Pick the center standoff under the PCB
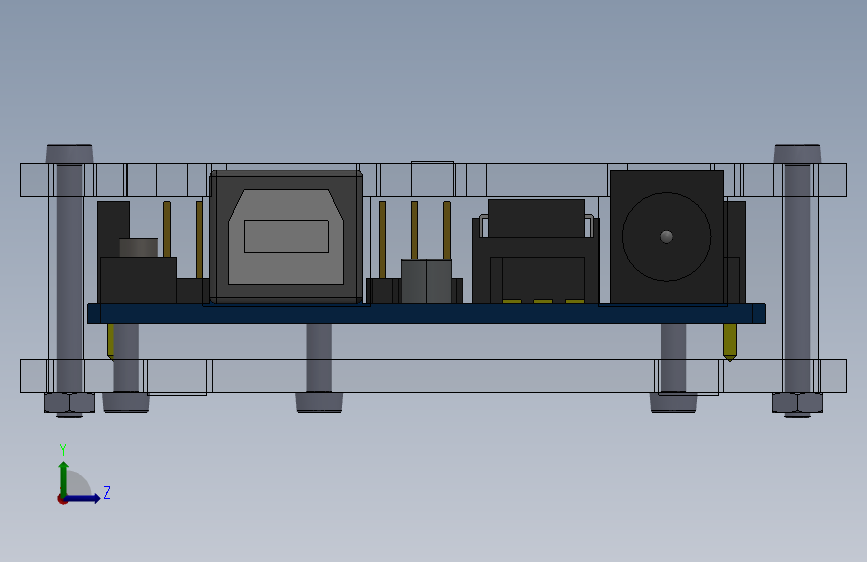The width and height of the screenshot is (867, 562). (319, 357)
